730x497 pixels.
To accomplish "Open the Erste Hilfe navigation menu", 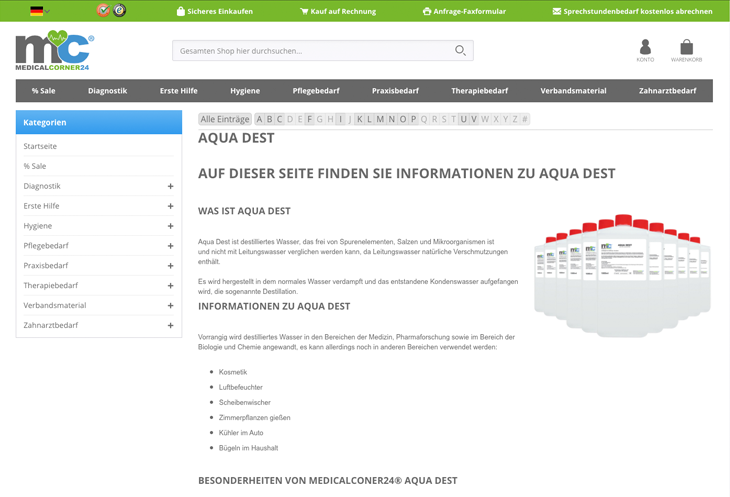I will pos(178,91).
